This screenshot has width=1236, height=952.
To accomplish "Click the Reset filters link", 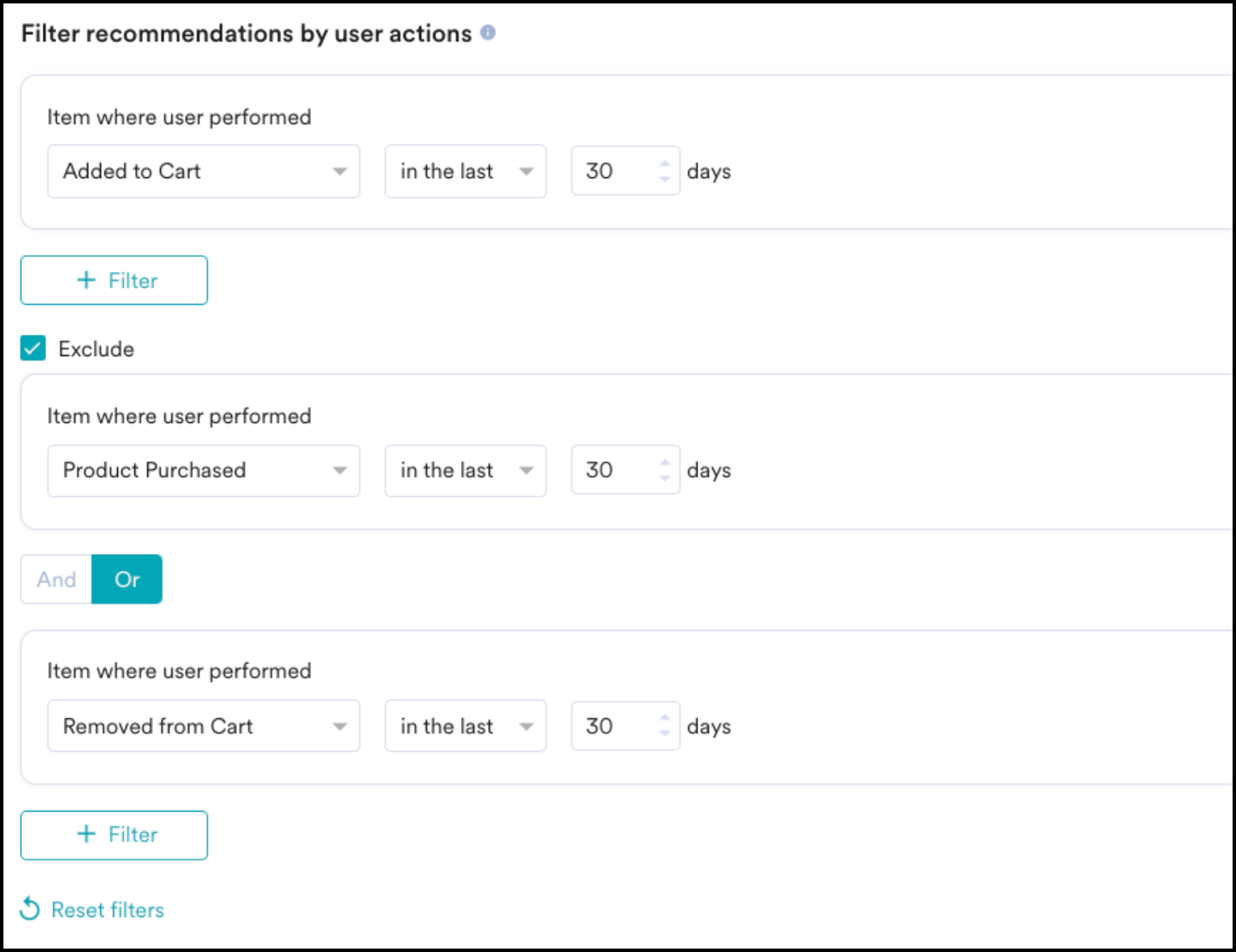I will pos(108,909).
